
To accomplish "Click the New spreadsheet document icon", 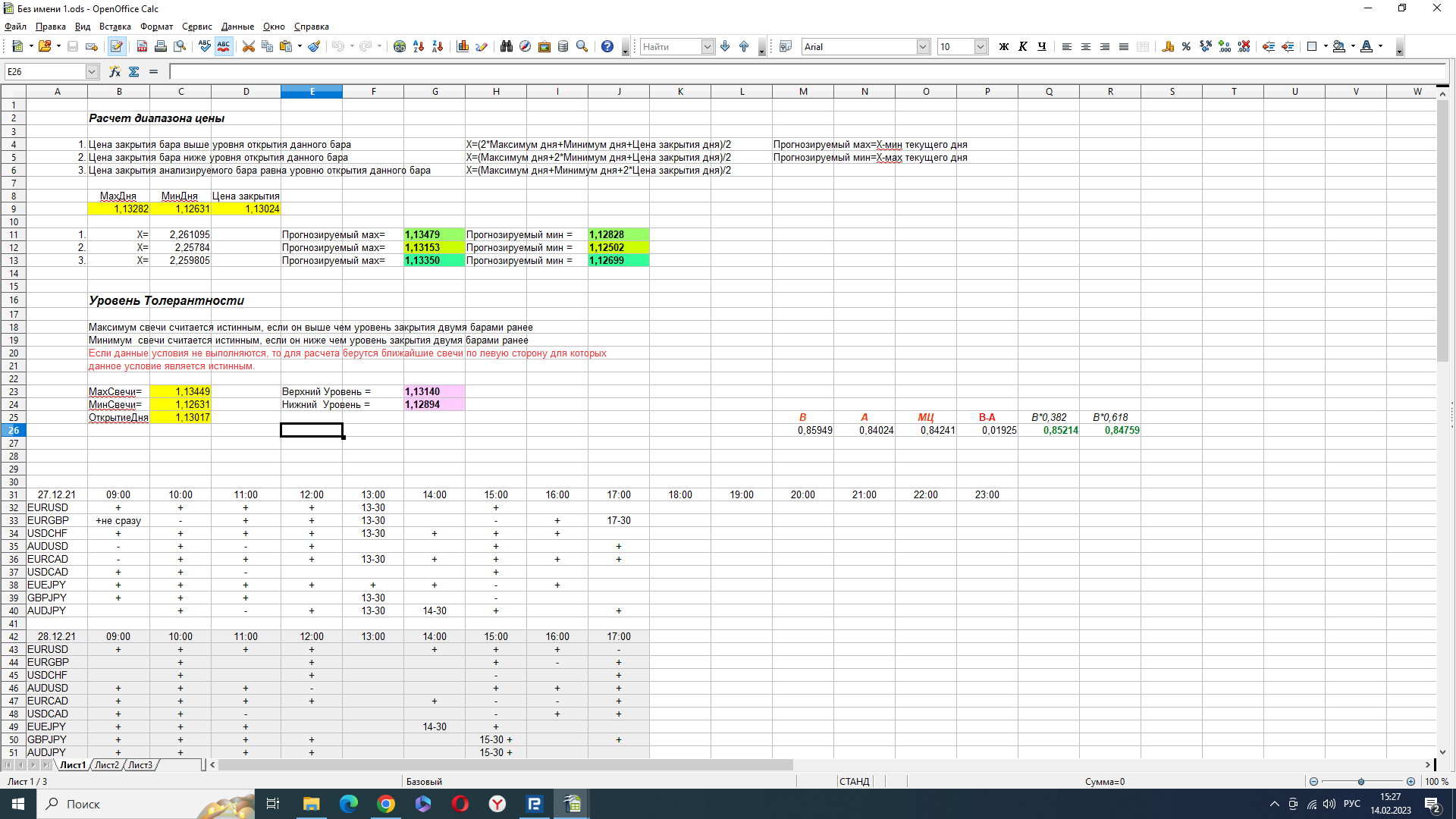I will pyautogui.click(x=17, y=47).
